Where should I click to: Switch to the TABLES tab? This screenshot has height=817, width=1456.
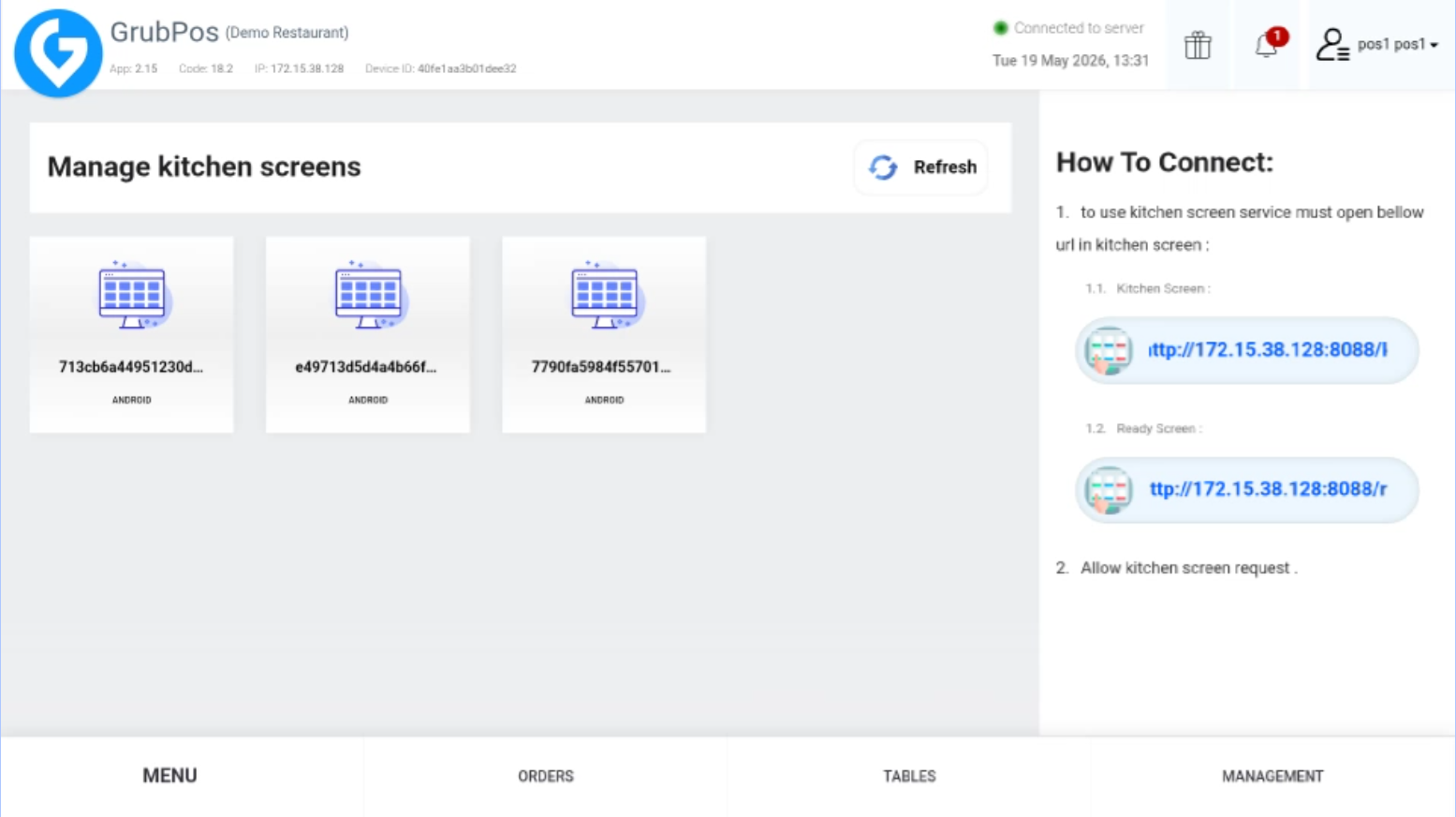tap(909, 776)
